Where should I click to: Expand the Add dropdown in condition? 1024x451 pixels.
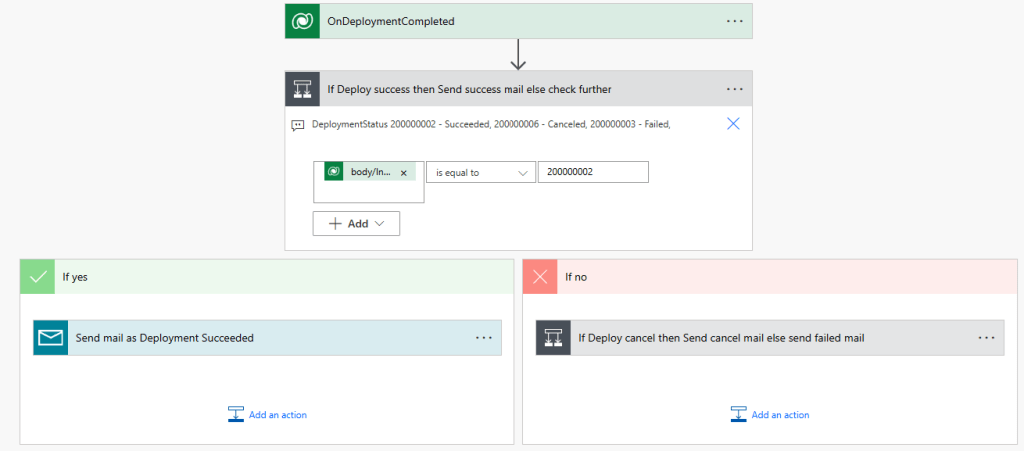356,223
